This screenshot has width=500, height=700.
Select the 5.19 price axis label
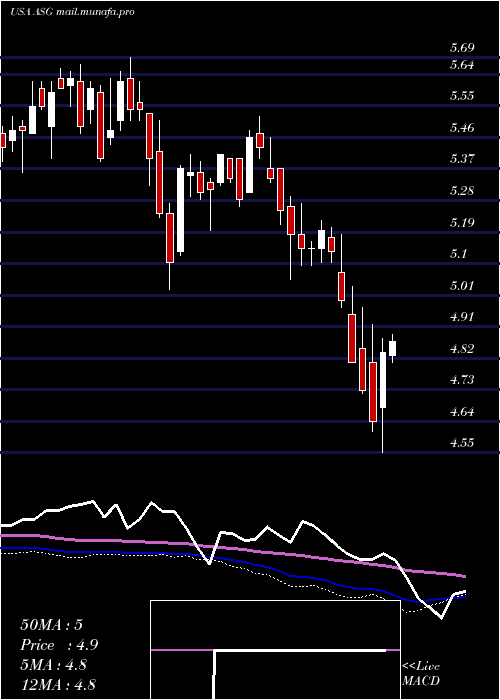coord(462,223)
